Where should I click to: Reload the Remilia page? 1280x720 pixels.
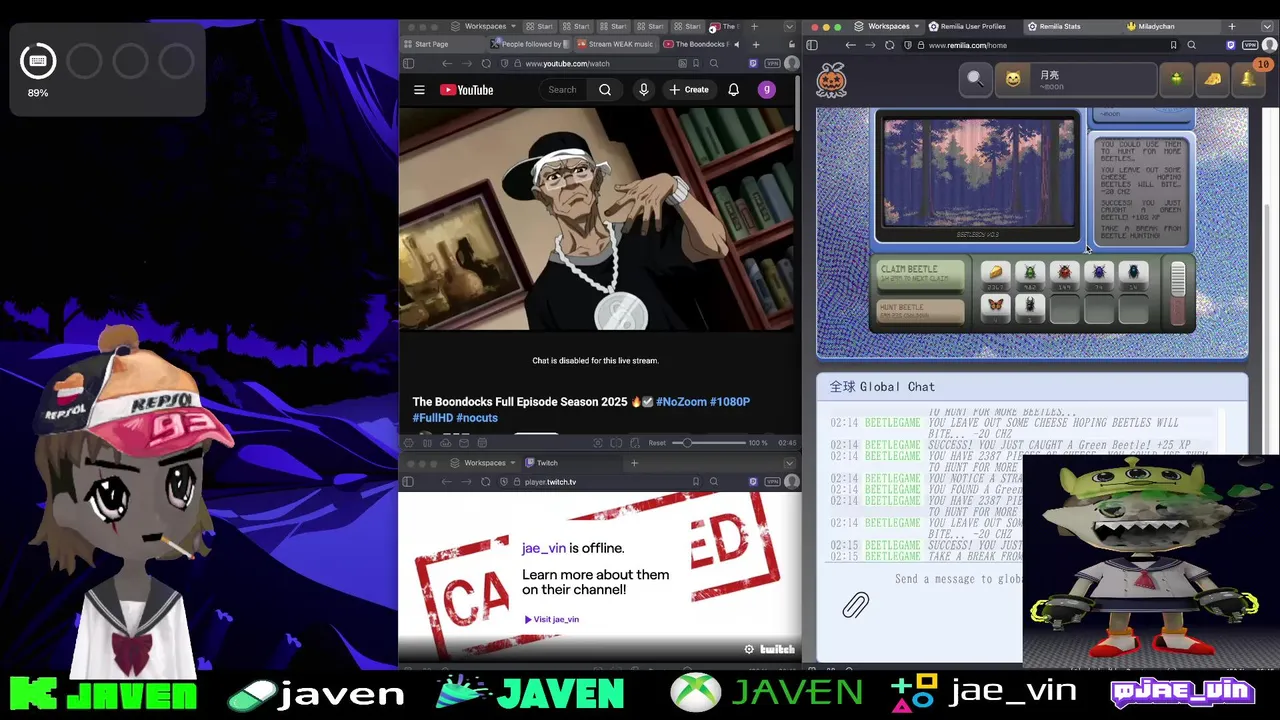click(x=889, y=45)
